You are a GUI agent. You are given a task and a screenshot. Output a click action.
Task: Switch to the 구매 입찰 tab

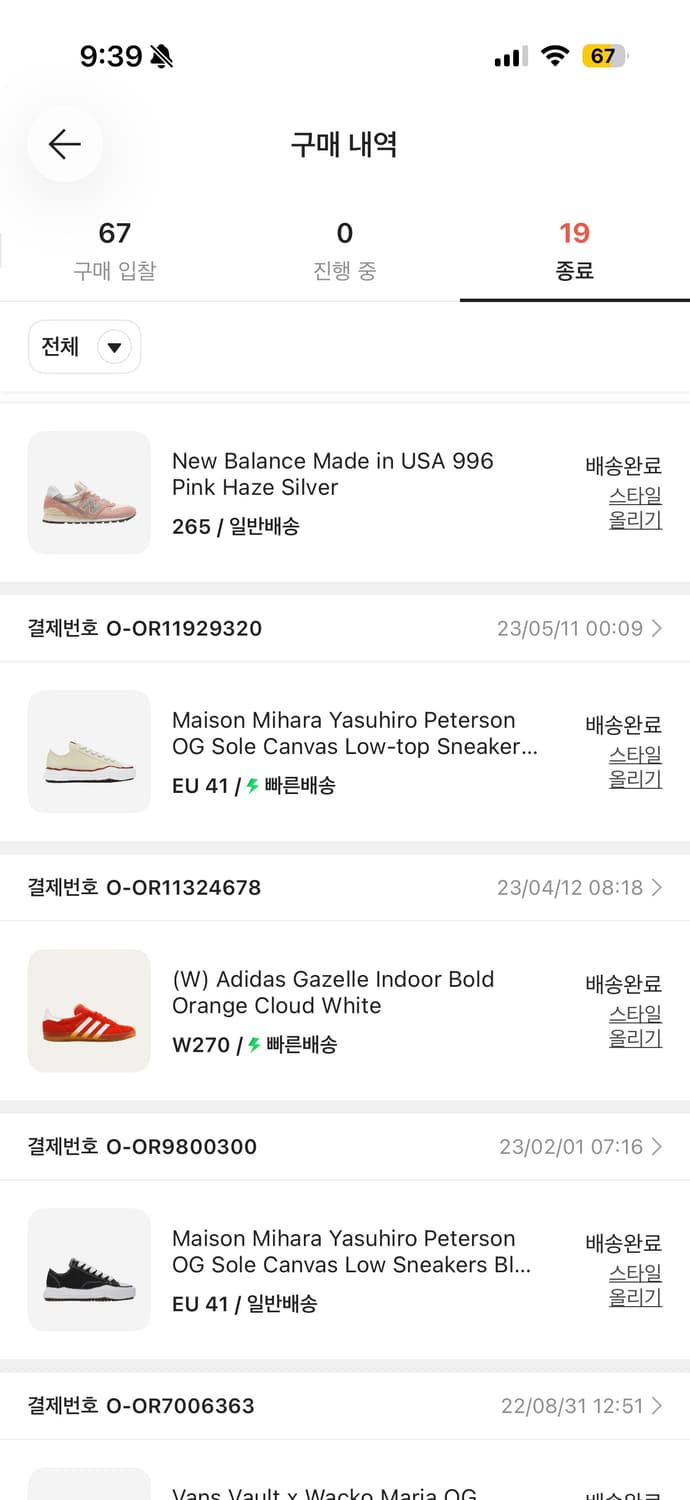[x=114, y=243]
